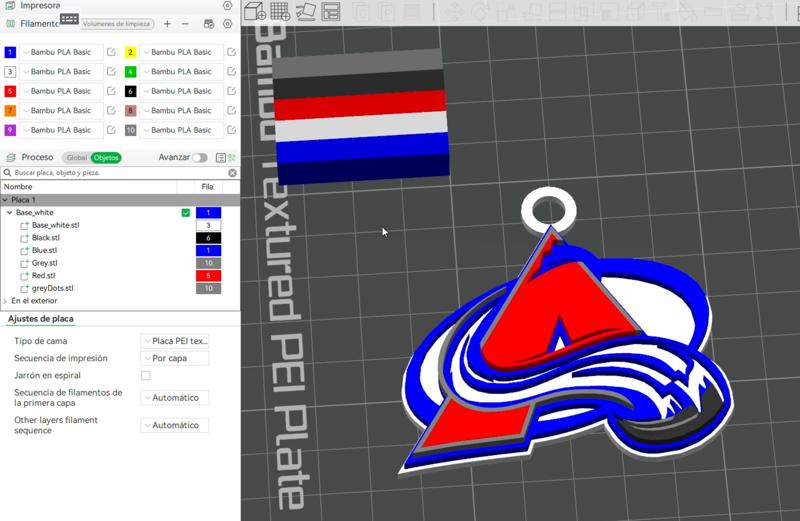Click the green icon after the compare presets icon
This screenshot has width=800, height=521.
232,158
